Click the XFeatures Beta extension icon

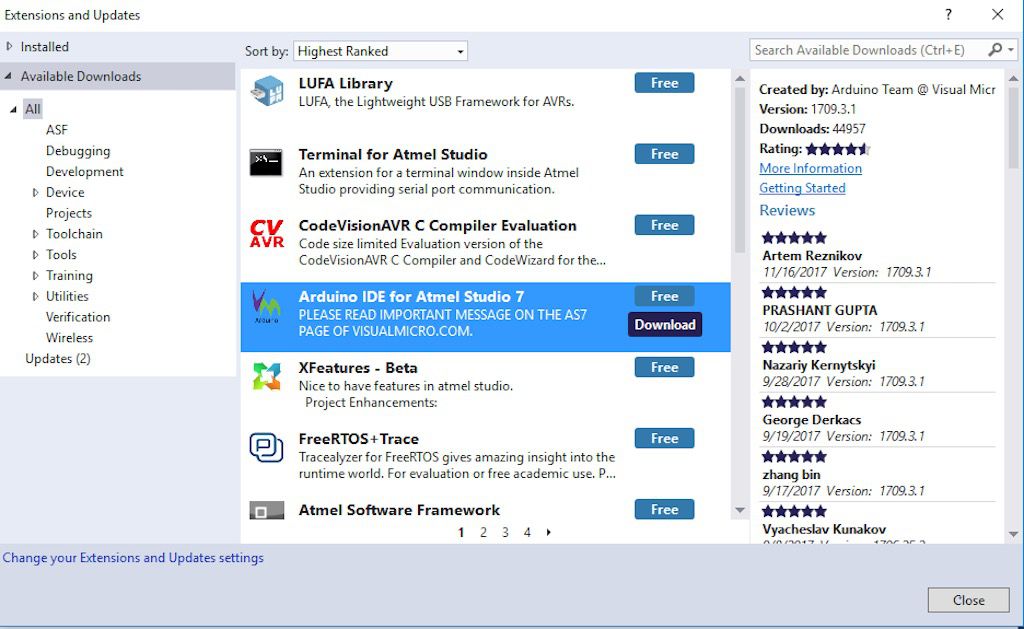(266, 376)
